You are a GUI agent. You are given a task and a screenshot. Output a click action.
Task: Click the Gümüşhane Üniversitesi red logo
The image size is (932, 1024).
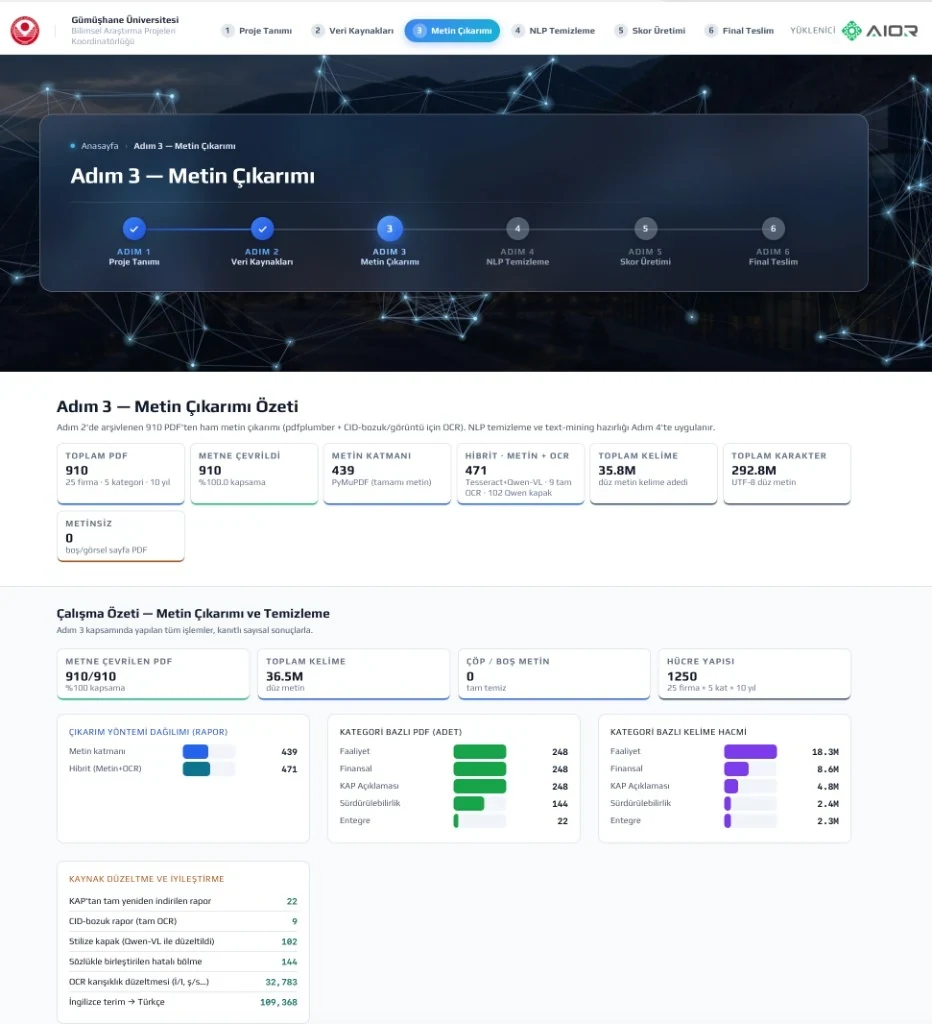point(25,31)
